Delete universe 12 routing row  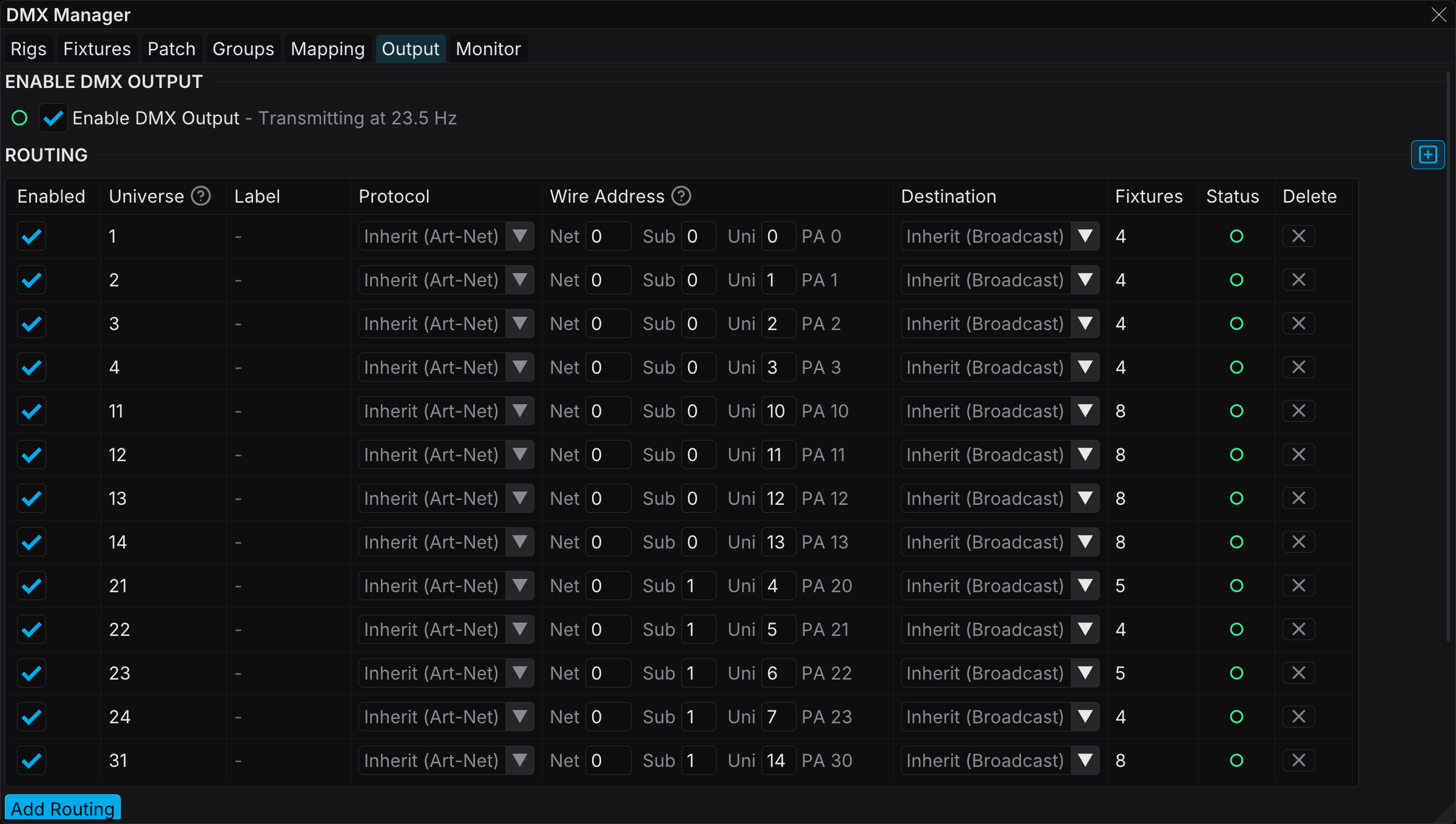pyautogui.click(x=1298, y=454)
